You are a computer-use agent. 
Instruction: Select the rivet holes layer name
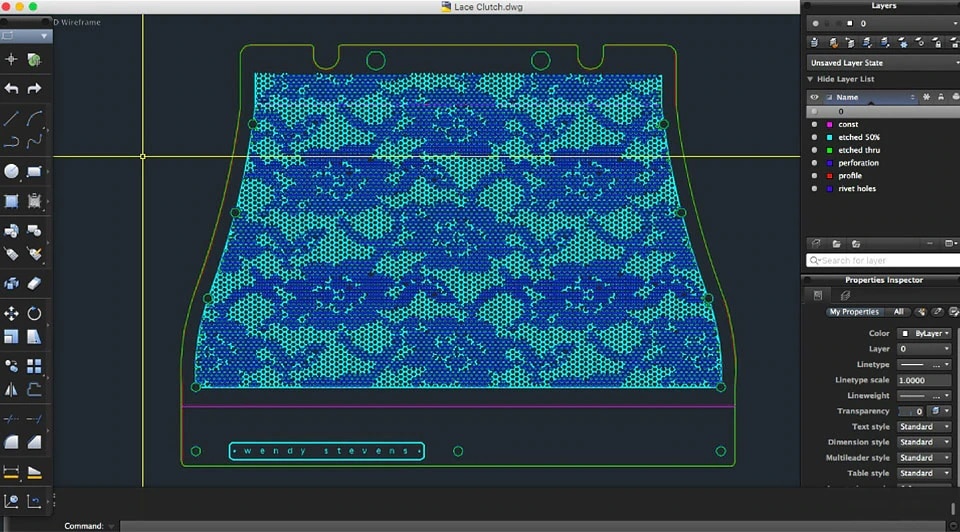click(x=857, y=189)
